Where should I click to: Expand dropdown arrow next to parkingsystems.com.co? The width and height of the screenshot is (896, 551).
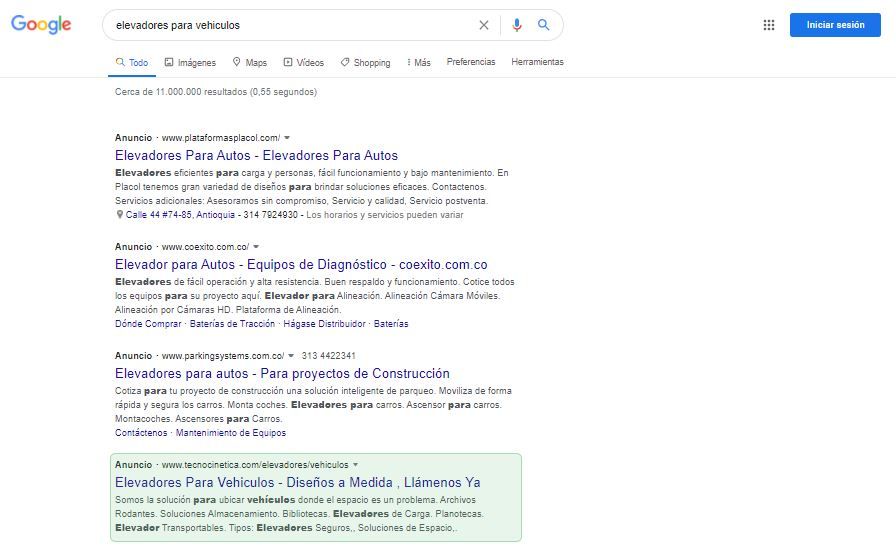point(291,356)
